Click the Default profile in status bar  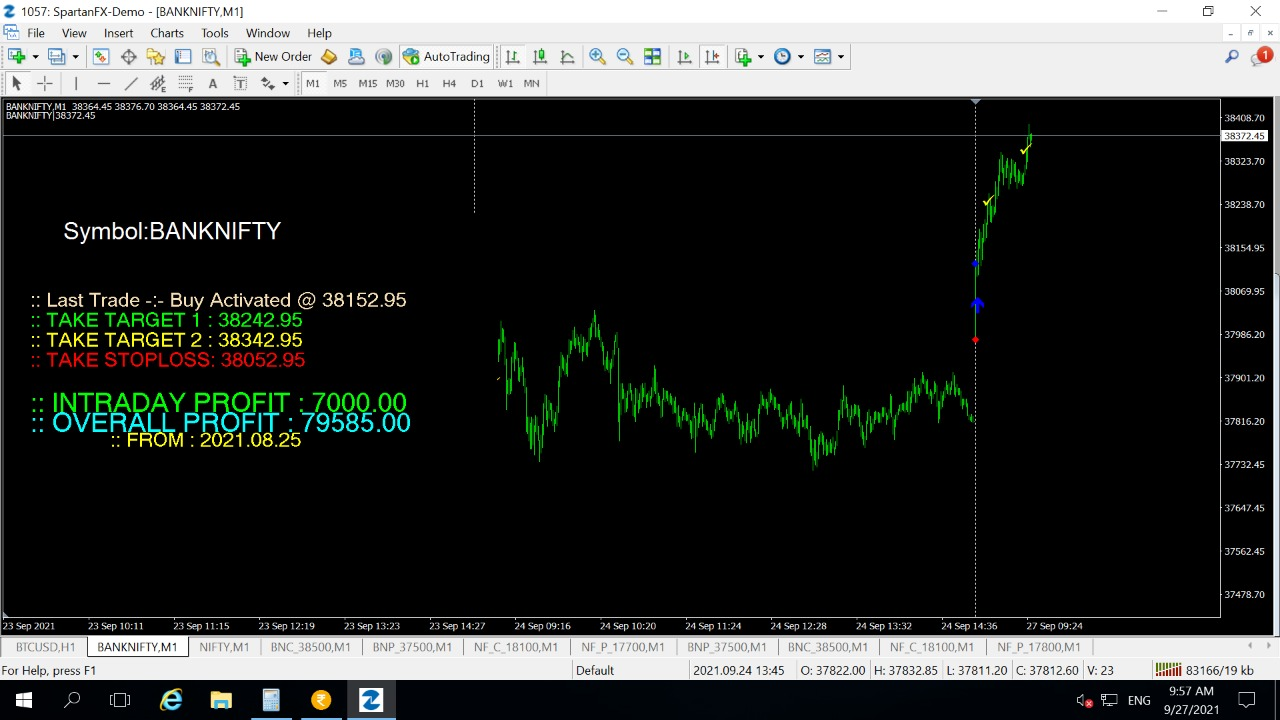pyautogui.click(x=595, y=670)
